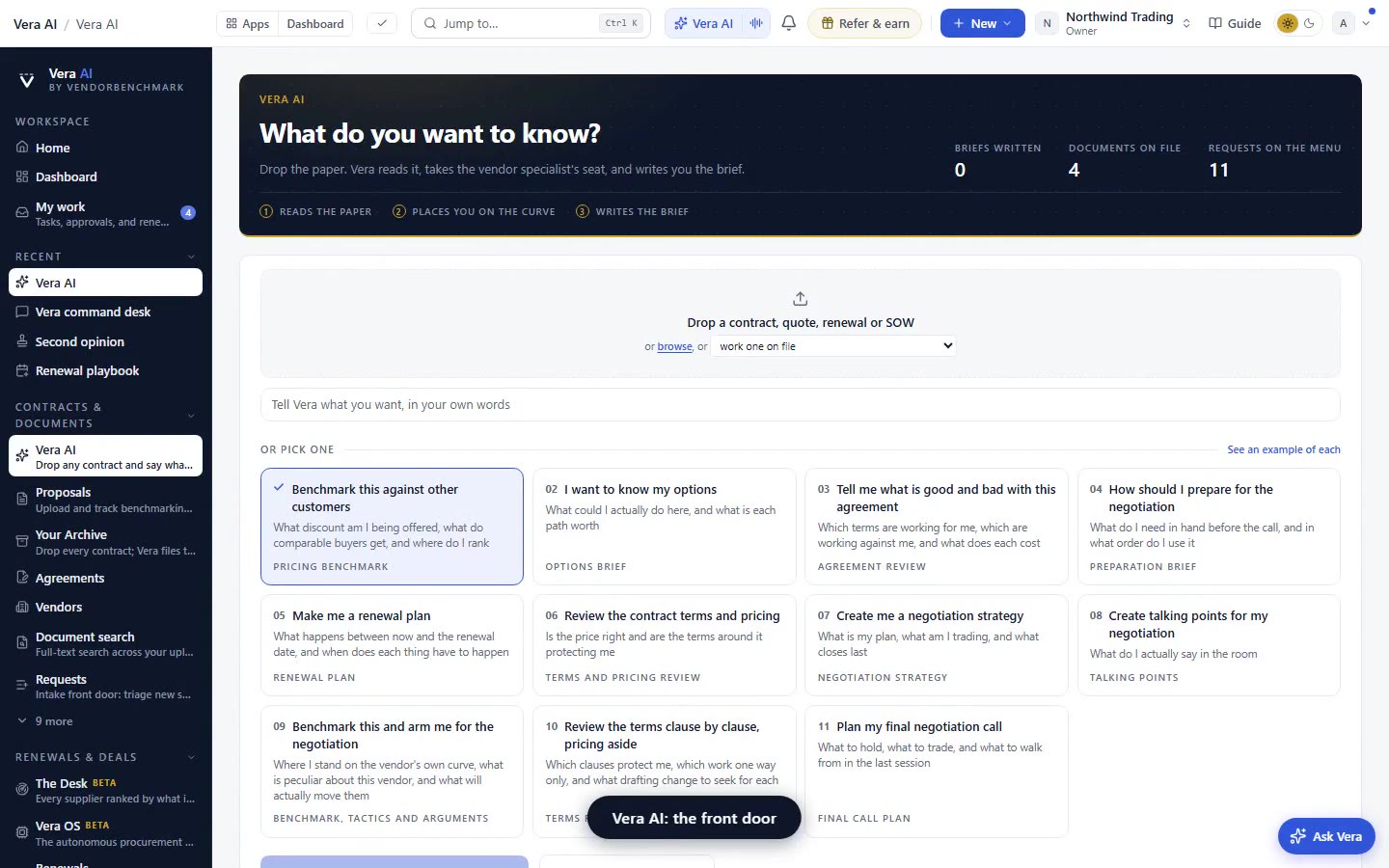Click the Ask Vera floating button
This screenshot has height=868, width=1389.
1326,836
